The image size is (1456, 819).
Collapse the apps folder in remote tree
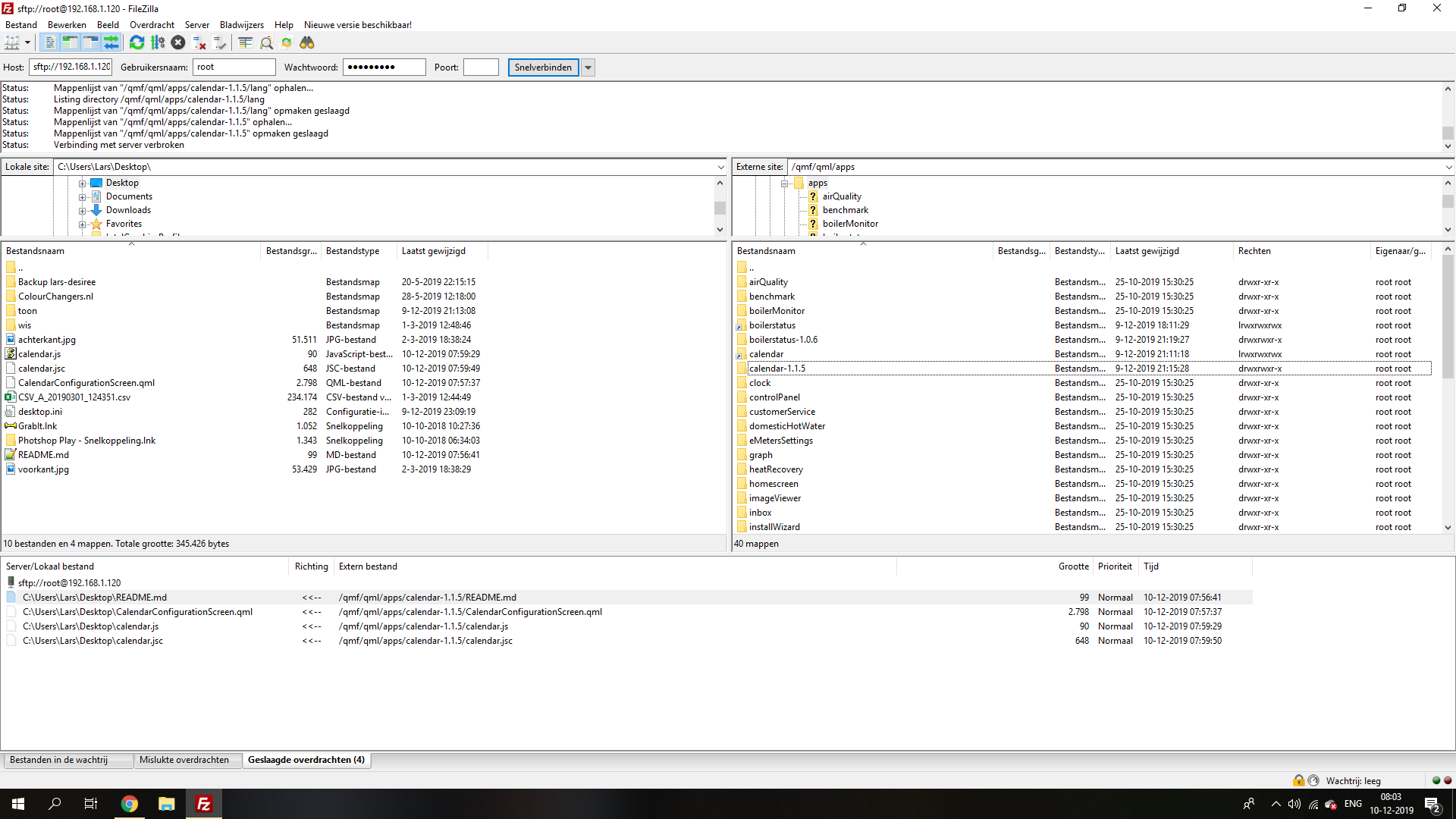click(x=784, y=183)
